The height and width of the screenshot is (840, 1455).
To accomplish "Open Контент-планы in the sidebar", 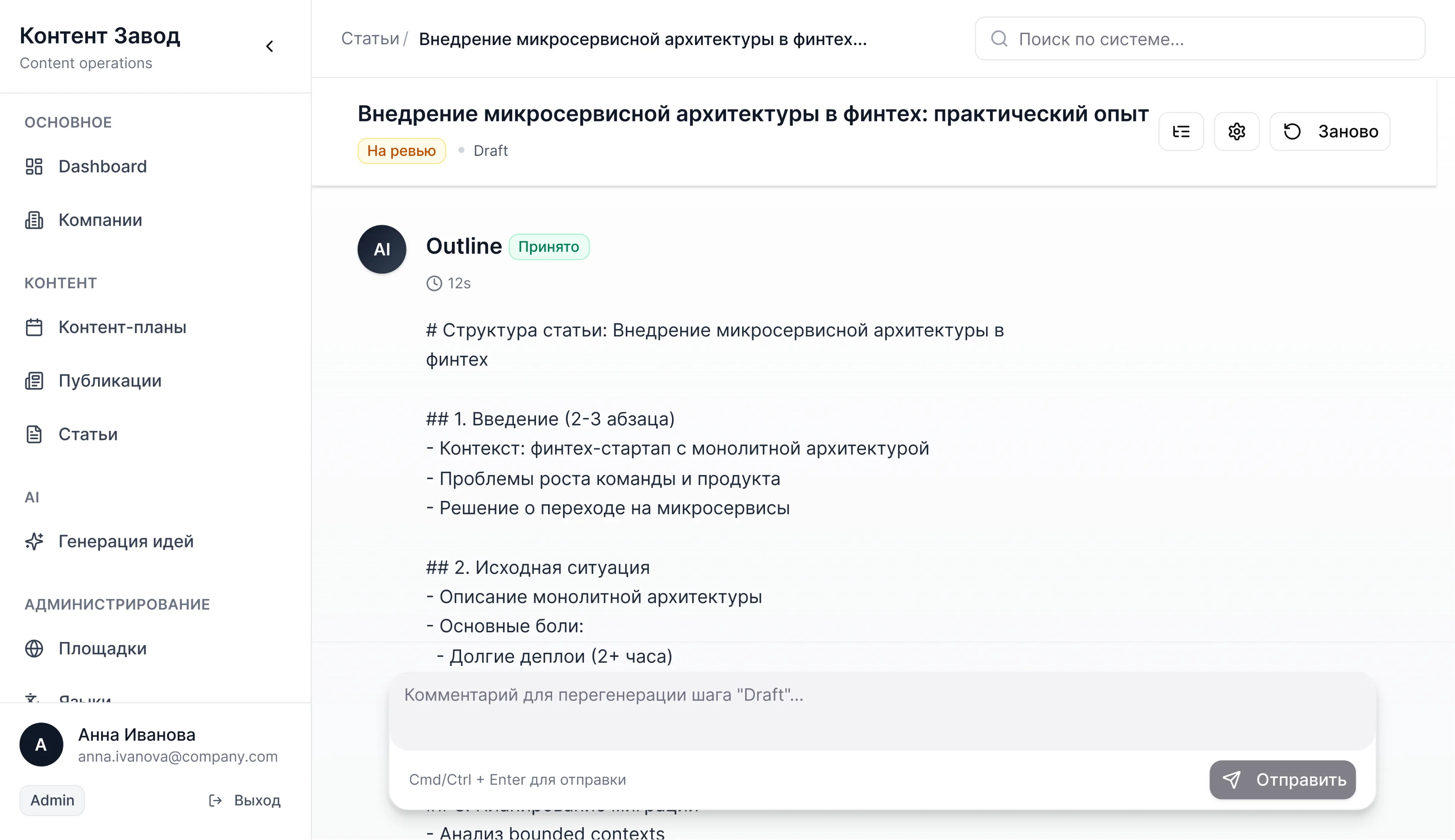I will pyautogui.click(x=122, y=327).
